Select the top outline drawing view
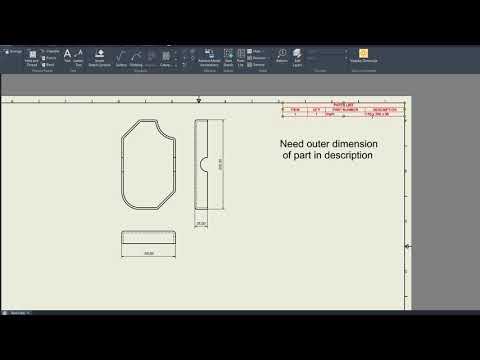This screenshot has width=480, height=360. coord(148,164)
